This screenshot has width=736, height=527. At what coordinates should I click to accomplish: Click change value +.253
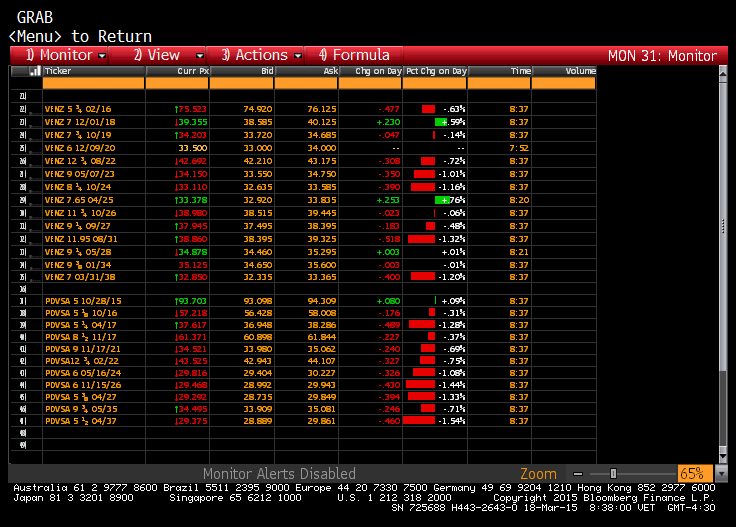pos(388,200)
